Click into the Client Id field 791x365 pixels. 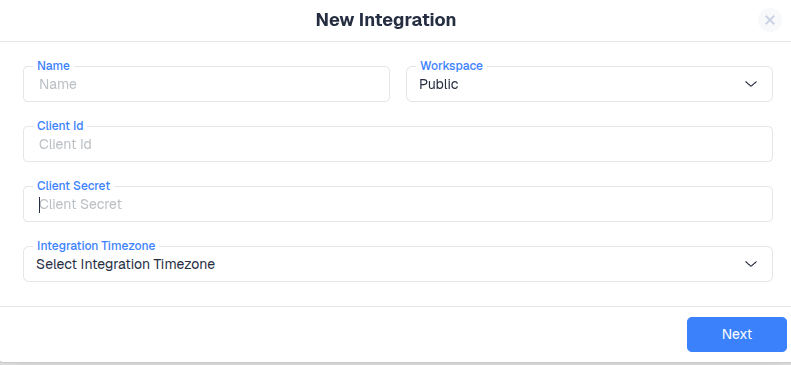pyautogui.click(x=398, y=144)
